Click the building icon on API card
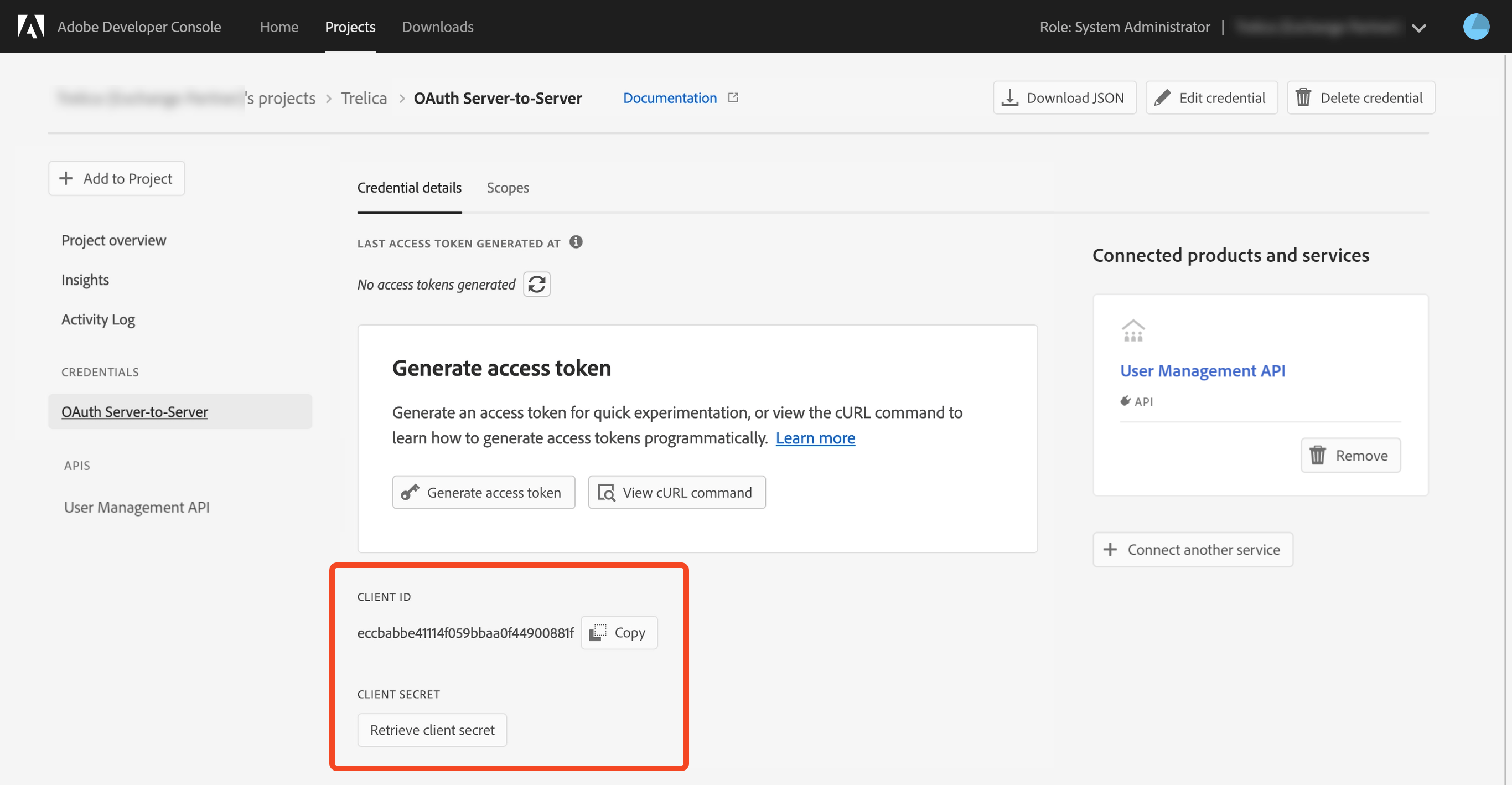Viewport: 1512px width, 785px height. [x=1133, y=331]
